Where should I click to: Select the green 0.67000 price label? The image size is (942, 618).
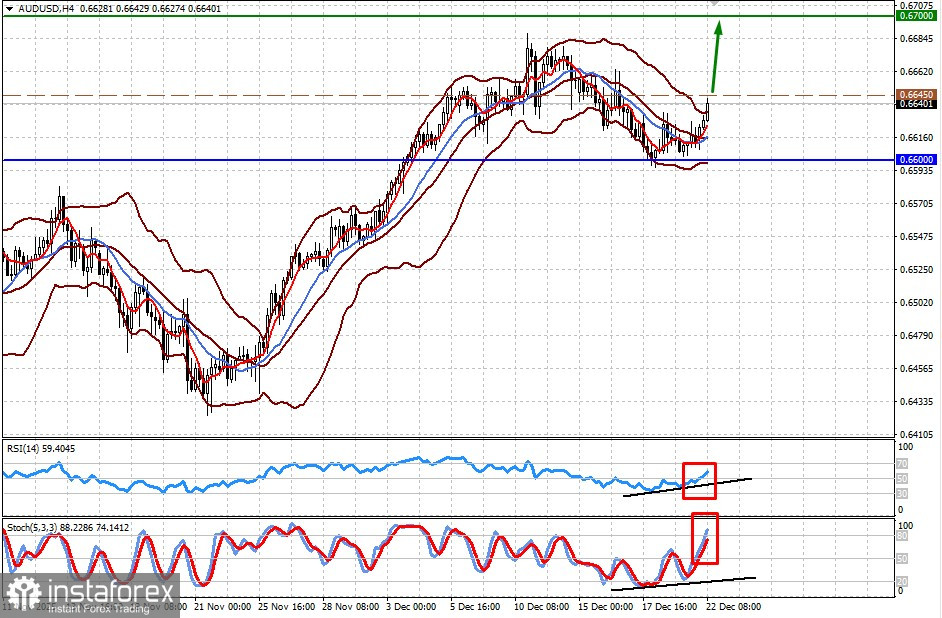[916, 16]
